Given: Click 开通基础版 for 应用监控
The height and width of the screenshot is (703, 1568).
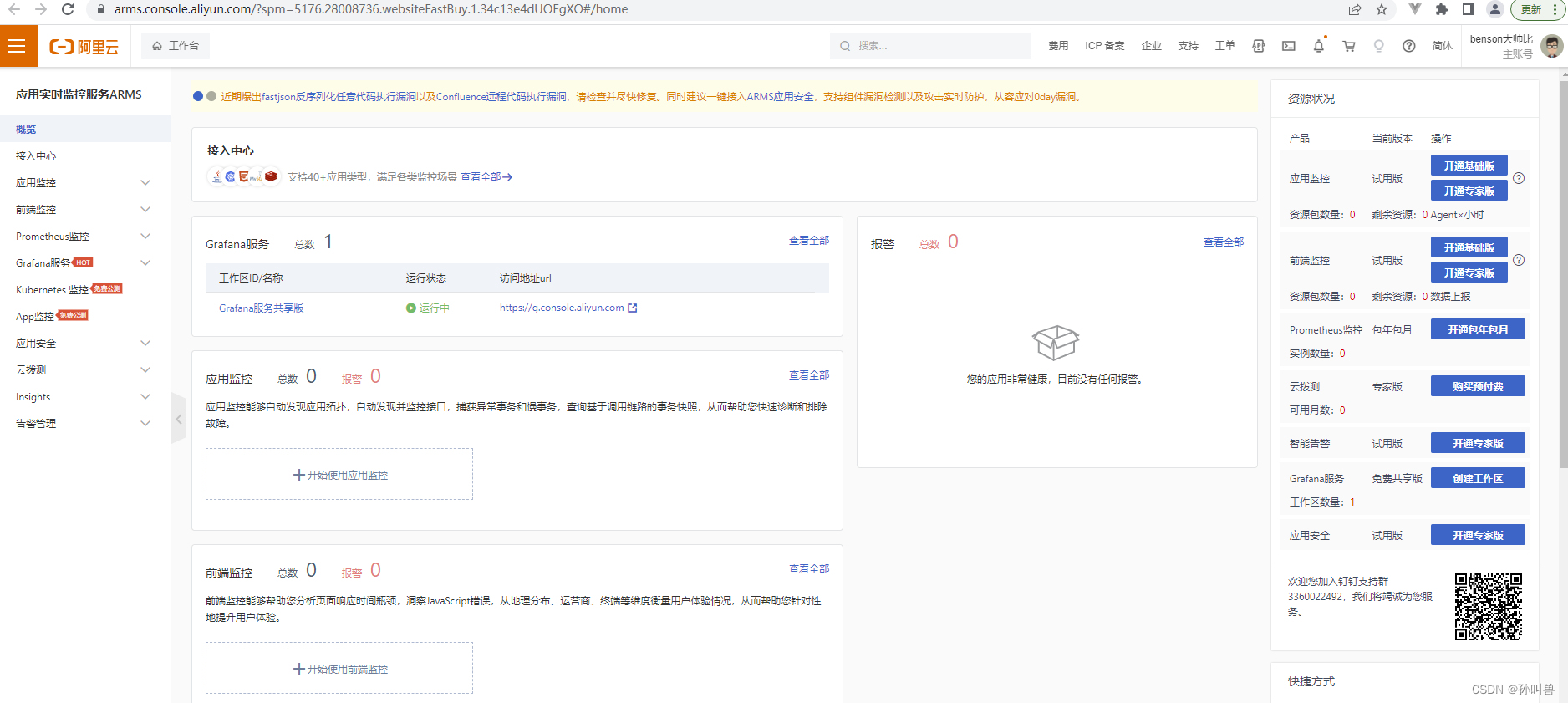Looking at the screenshot, I should (x=1469, y=166).
